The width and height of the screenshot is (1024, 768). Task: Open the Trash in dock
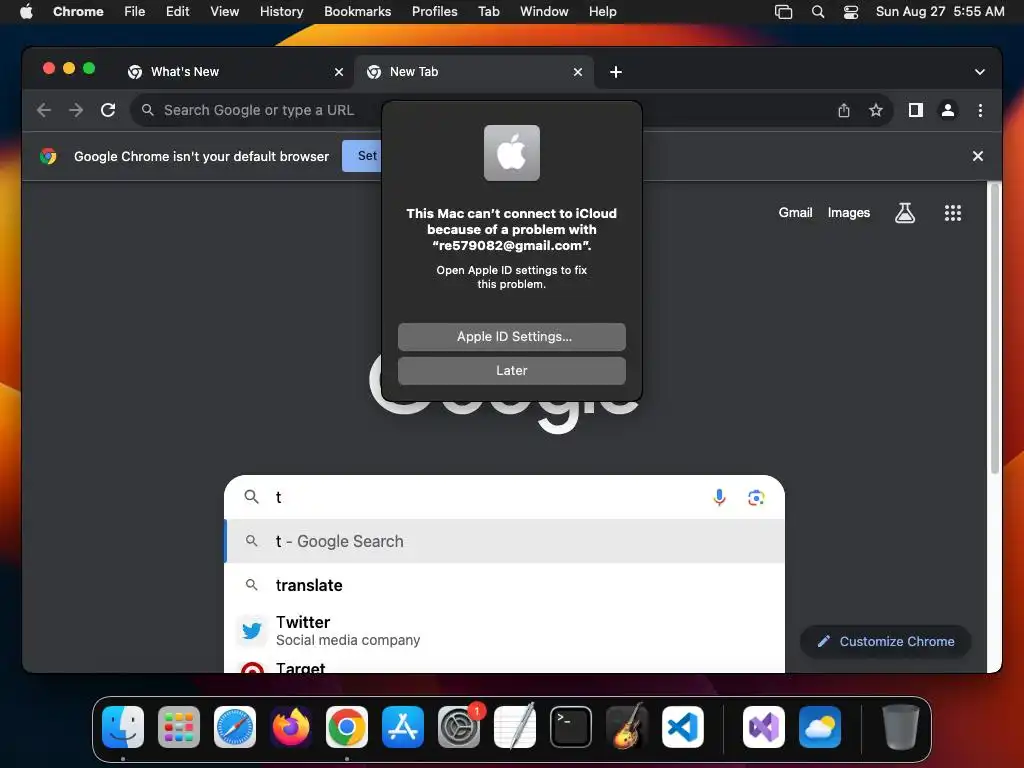tap(901, 727)
